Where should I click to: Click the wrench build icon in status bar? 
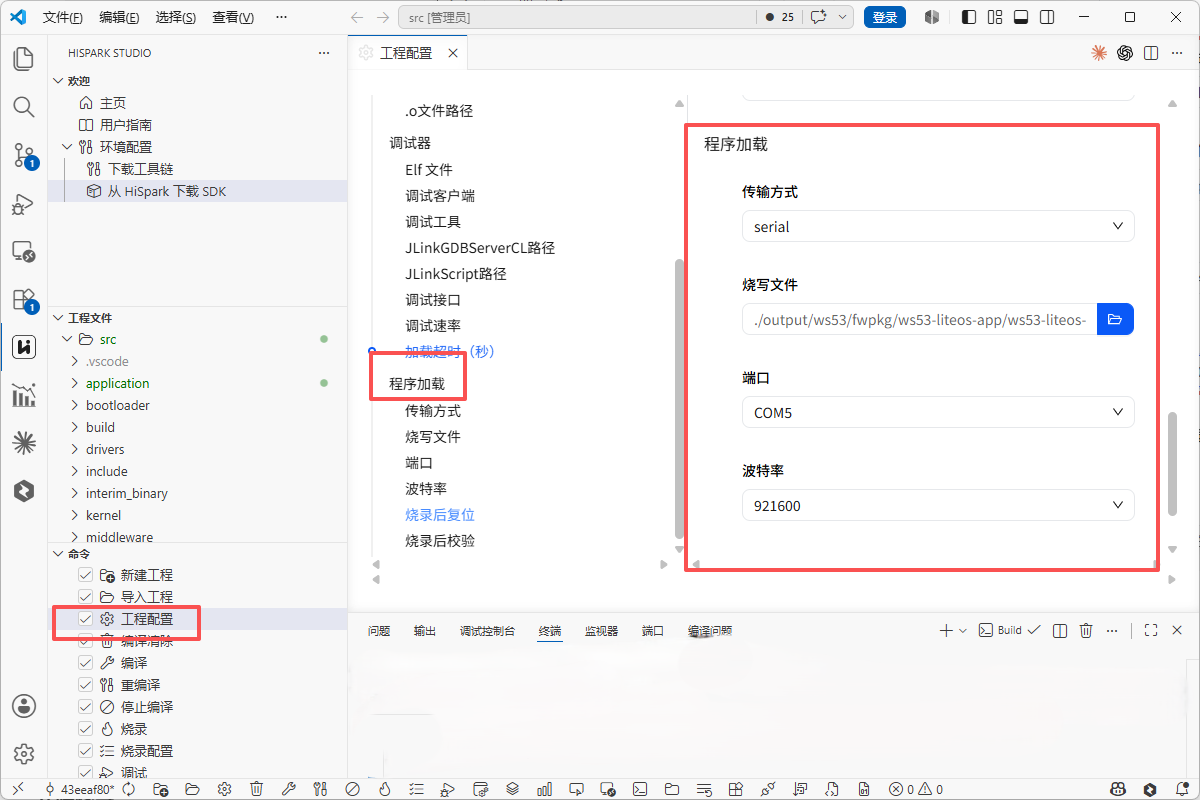(288, 789)
